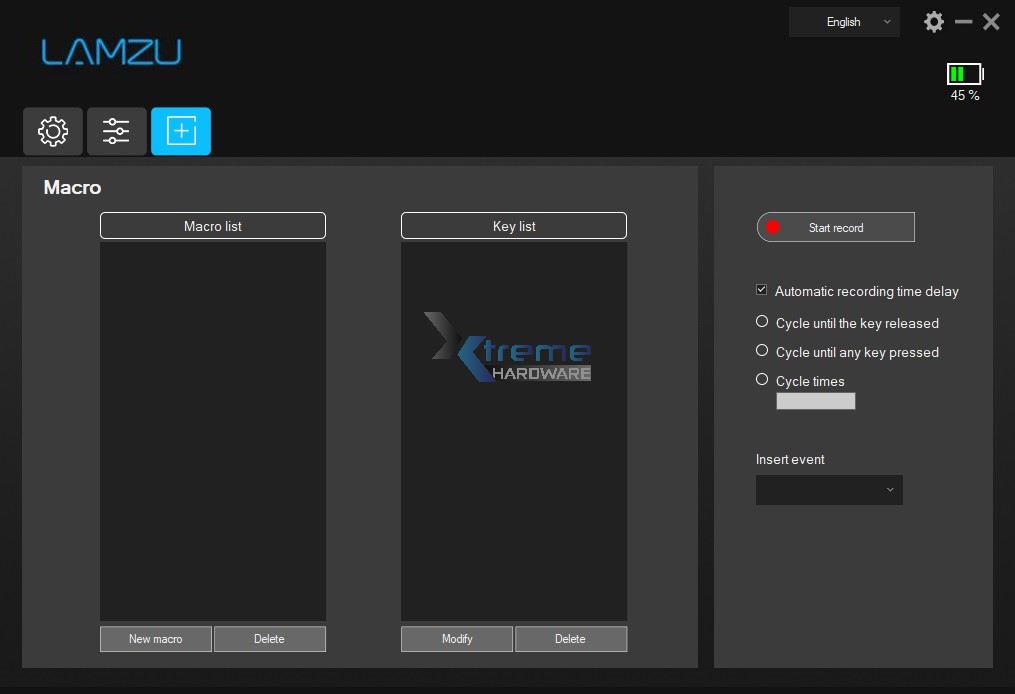
Task: Click the LAMZU logo
Action: pyautogui.click(x=111, y=52)
